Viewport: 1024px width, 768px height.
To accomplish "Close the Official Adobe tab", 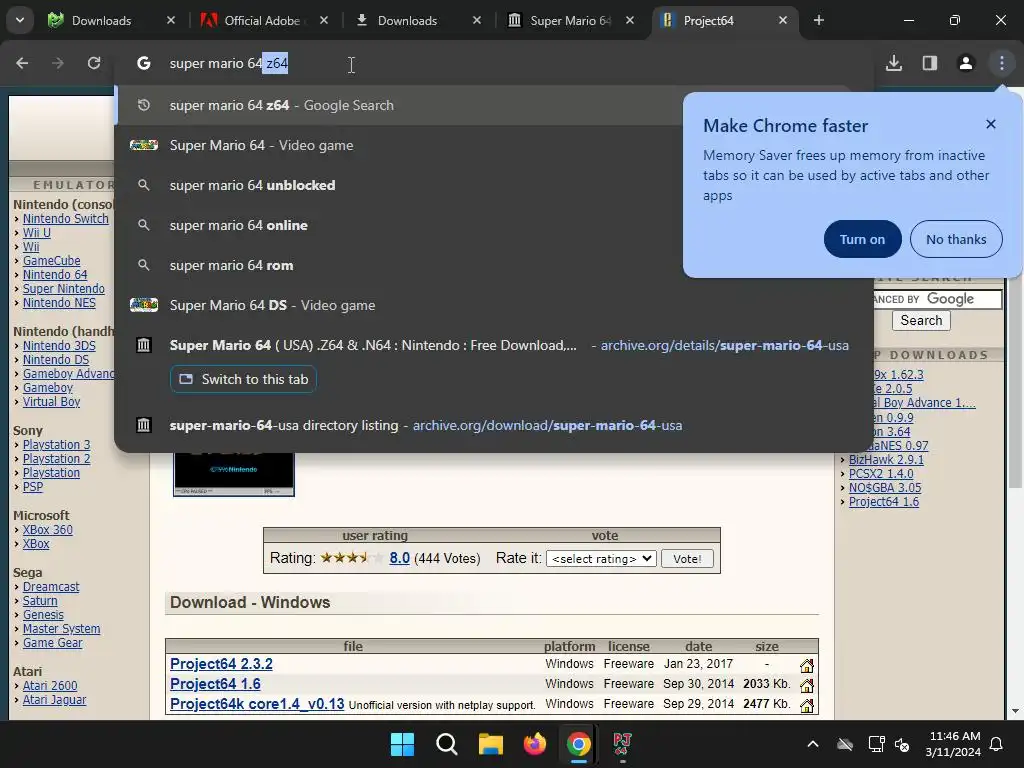I will (x=324, y=20).
